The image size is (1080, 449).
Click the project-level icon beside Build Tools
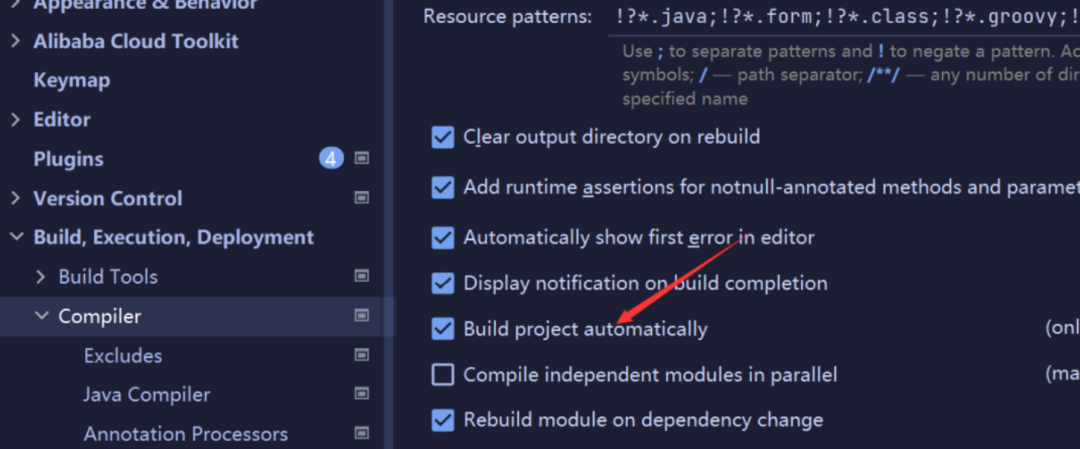362,276
